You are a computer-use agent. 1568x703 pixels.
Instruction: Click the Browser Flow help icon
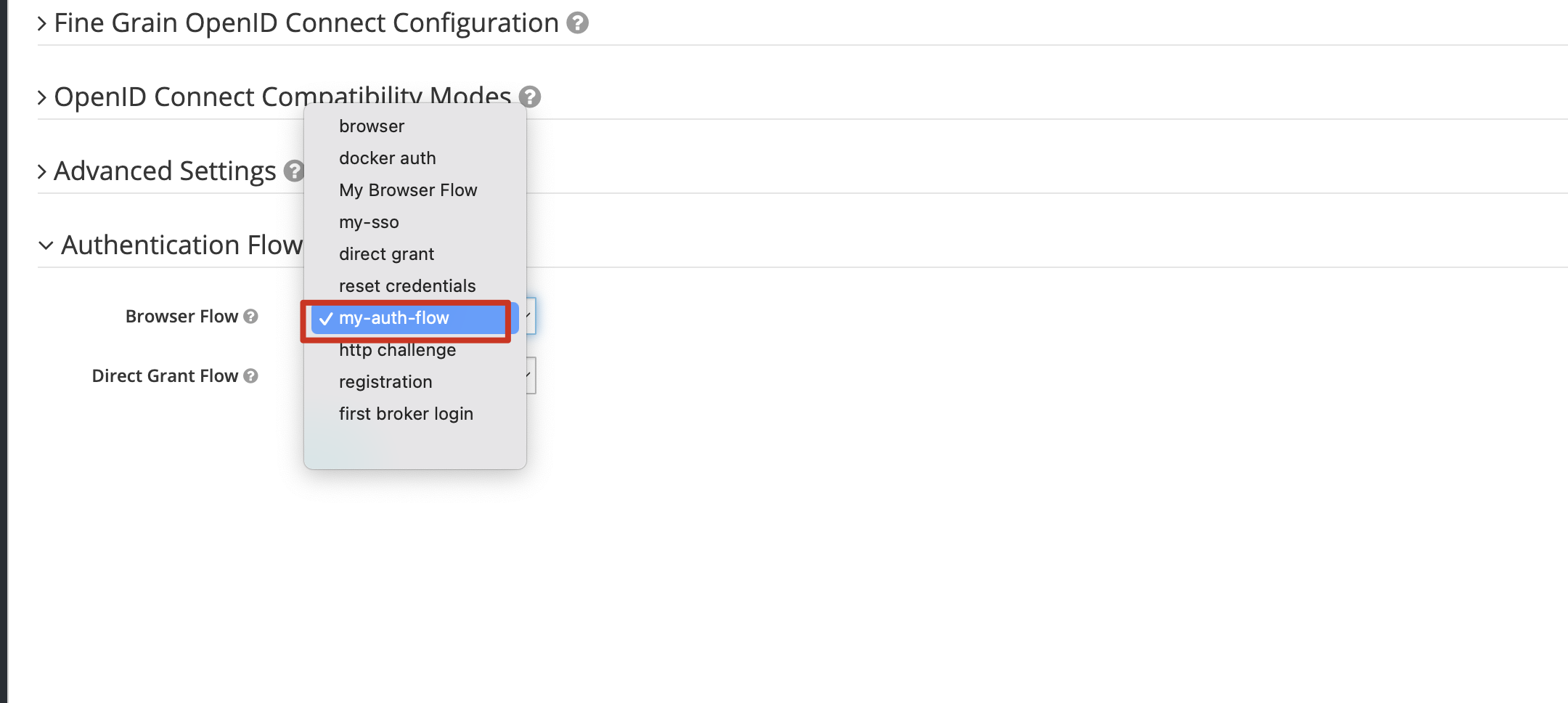(251, 317)
